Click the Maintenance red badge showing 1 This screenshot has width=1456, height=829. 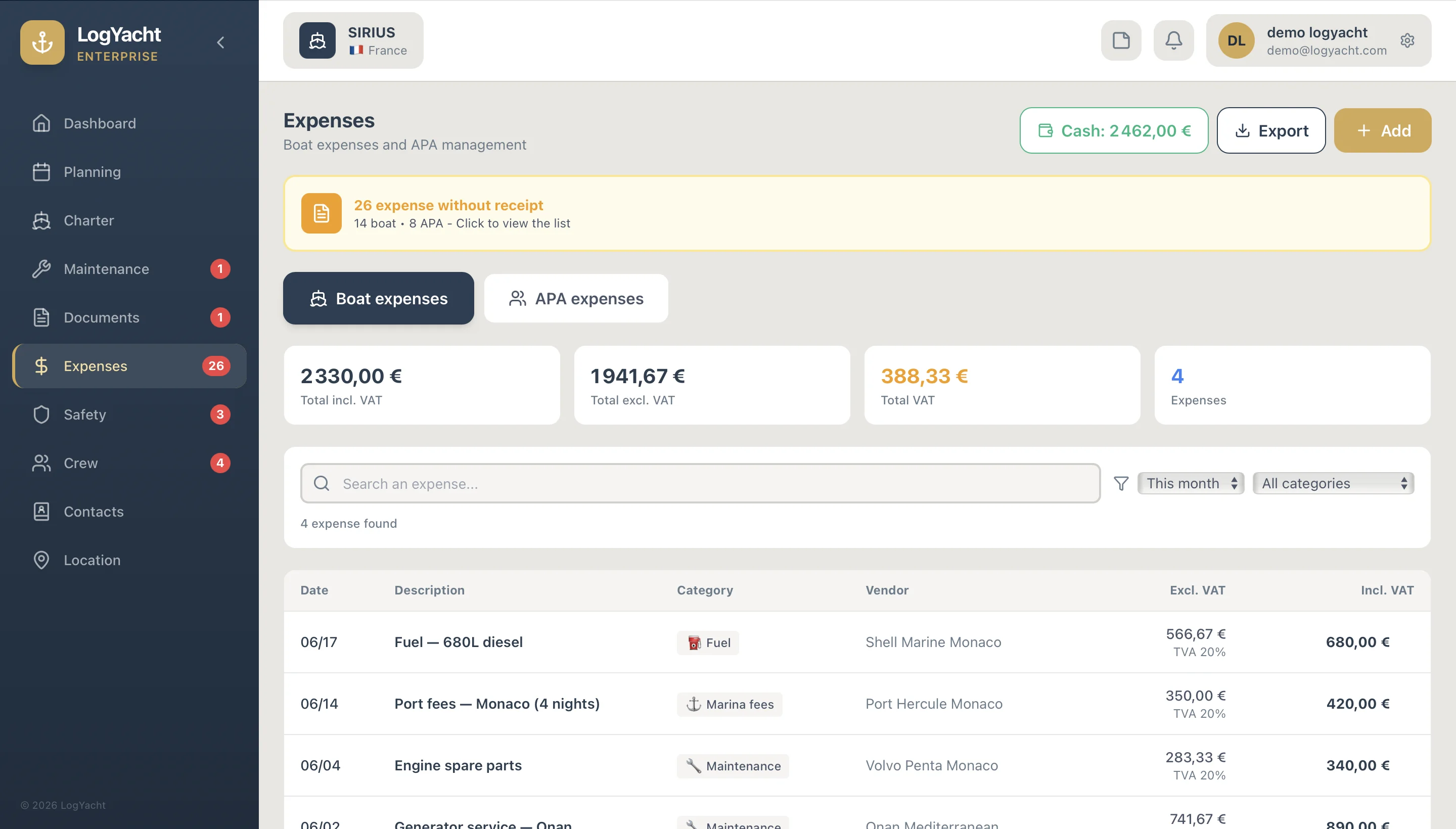(x=220, y=269)
